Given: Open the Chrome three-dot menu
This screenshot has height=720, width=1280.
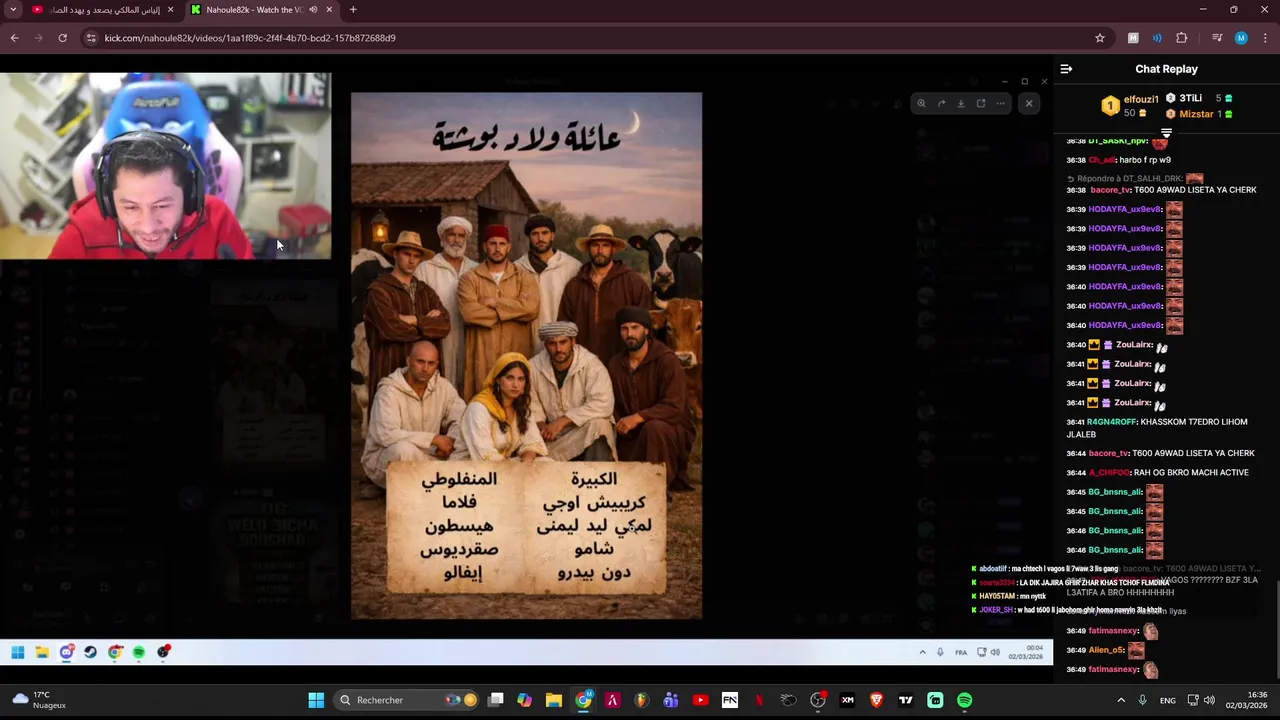Looking at the screenshot, I should click(1265, 38).
